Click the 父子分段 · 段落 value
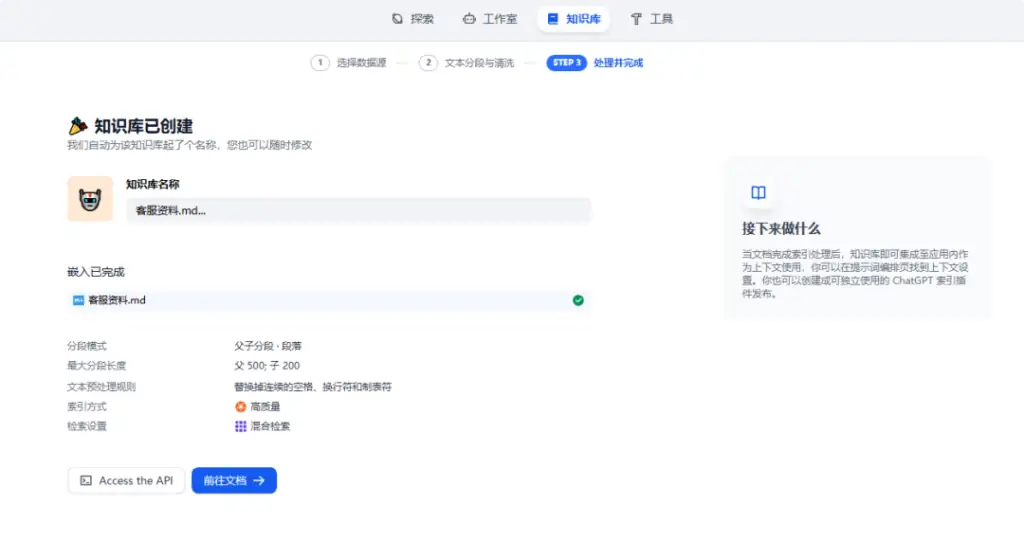Image resolution: width=1024 pixels, height=559 pixels. click(x=268, y=346)
